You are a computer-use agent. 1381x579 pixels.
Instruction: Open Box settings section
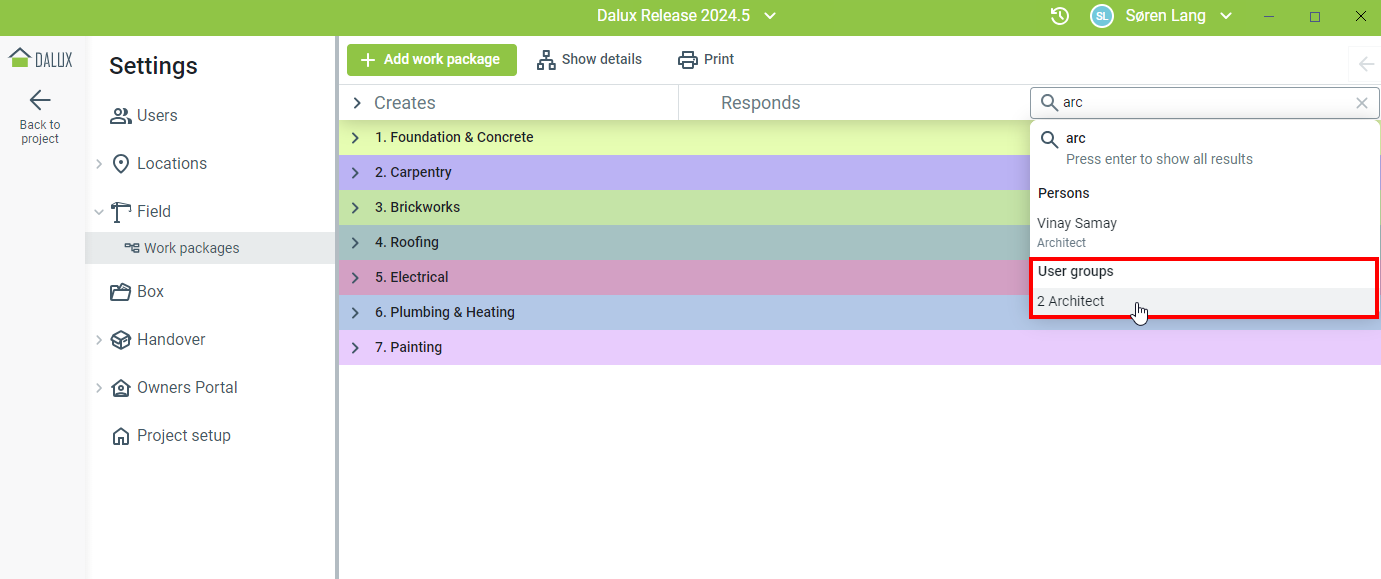[x=150, y=292]
